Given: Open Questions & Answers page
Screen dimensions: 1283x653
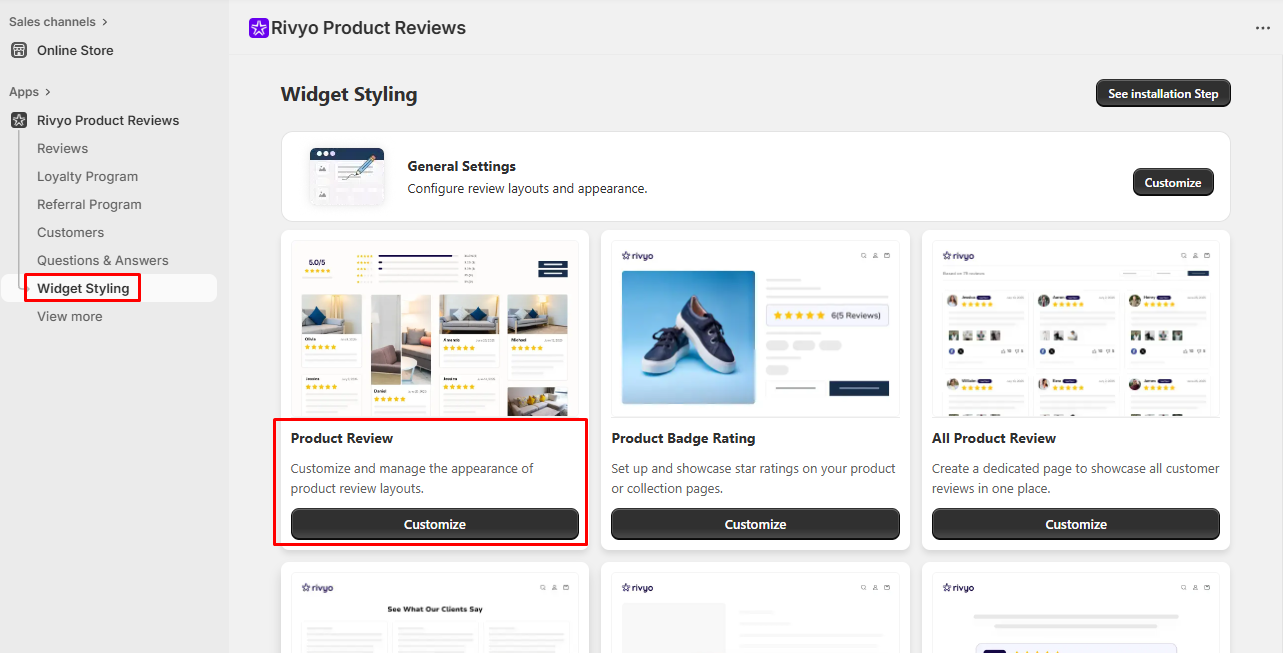Looking at the screenshot, I should pos(103,260).
